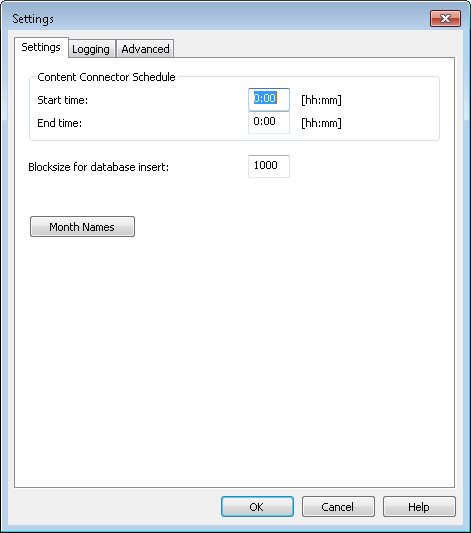Click the Content Connector Schedule heading
Image resolution: width=471 pixels, height=533 pixels.
pos(106,77)
